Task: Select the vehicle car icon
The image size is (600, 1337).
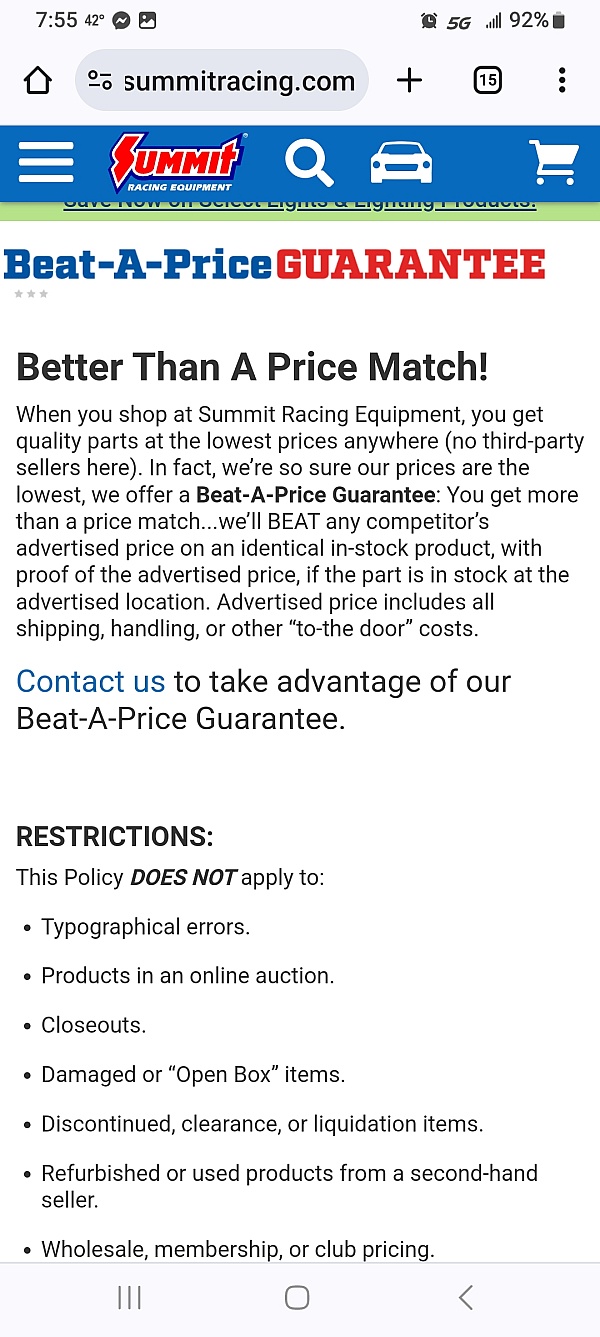Action: pos(401,162)
